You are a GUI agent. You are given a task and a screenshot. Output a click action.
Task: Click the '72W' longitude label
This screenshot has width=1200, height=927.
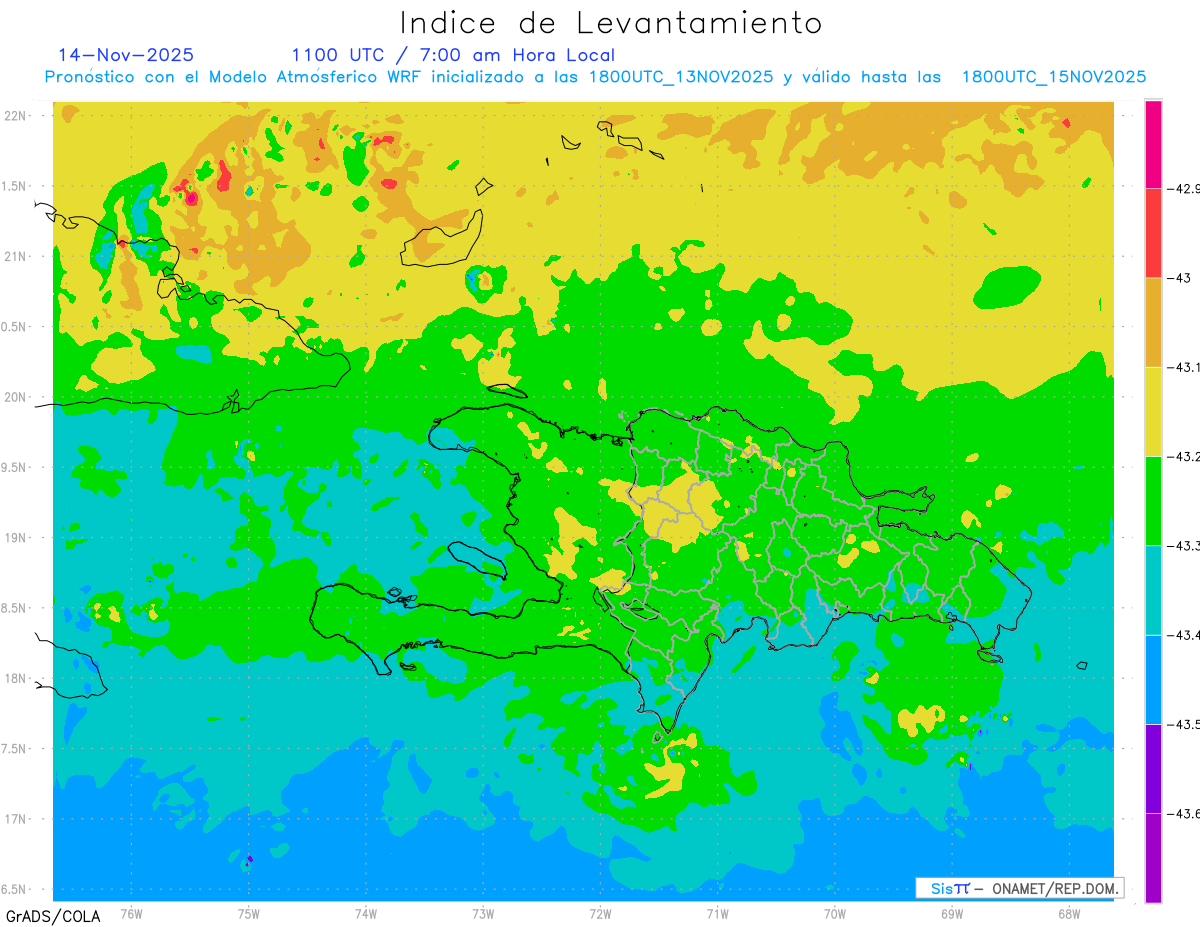(600, 913)
